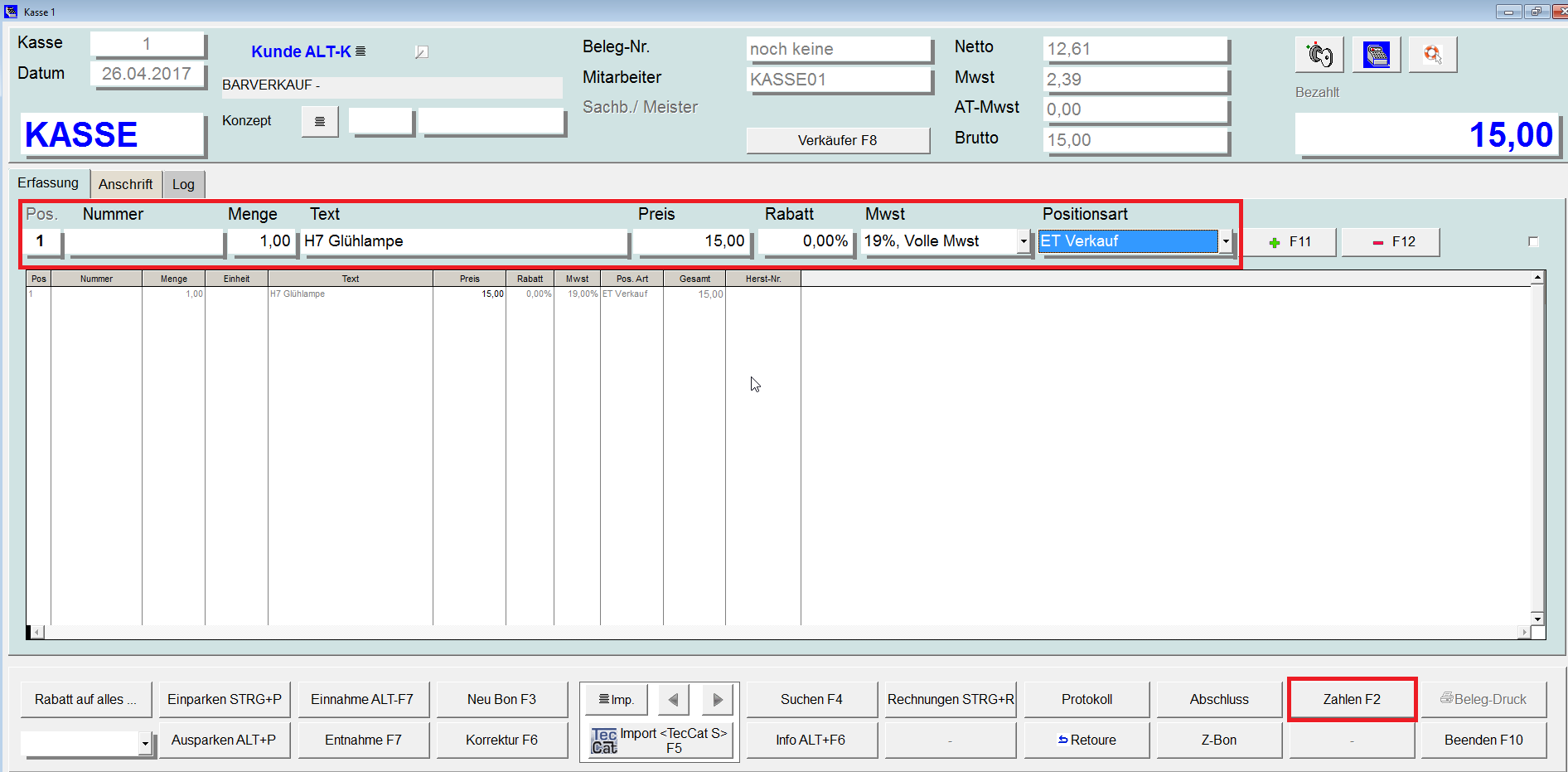Image resolution: width=1568 pixels, height=772 pixels.
Task: Click the Mitarbeiter field KASSE01
Action: point(838,80)
